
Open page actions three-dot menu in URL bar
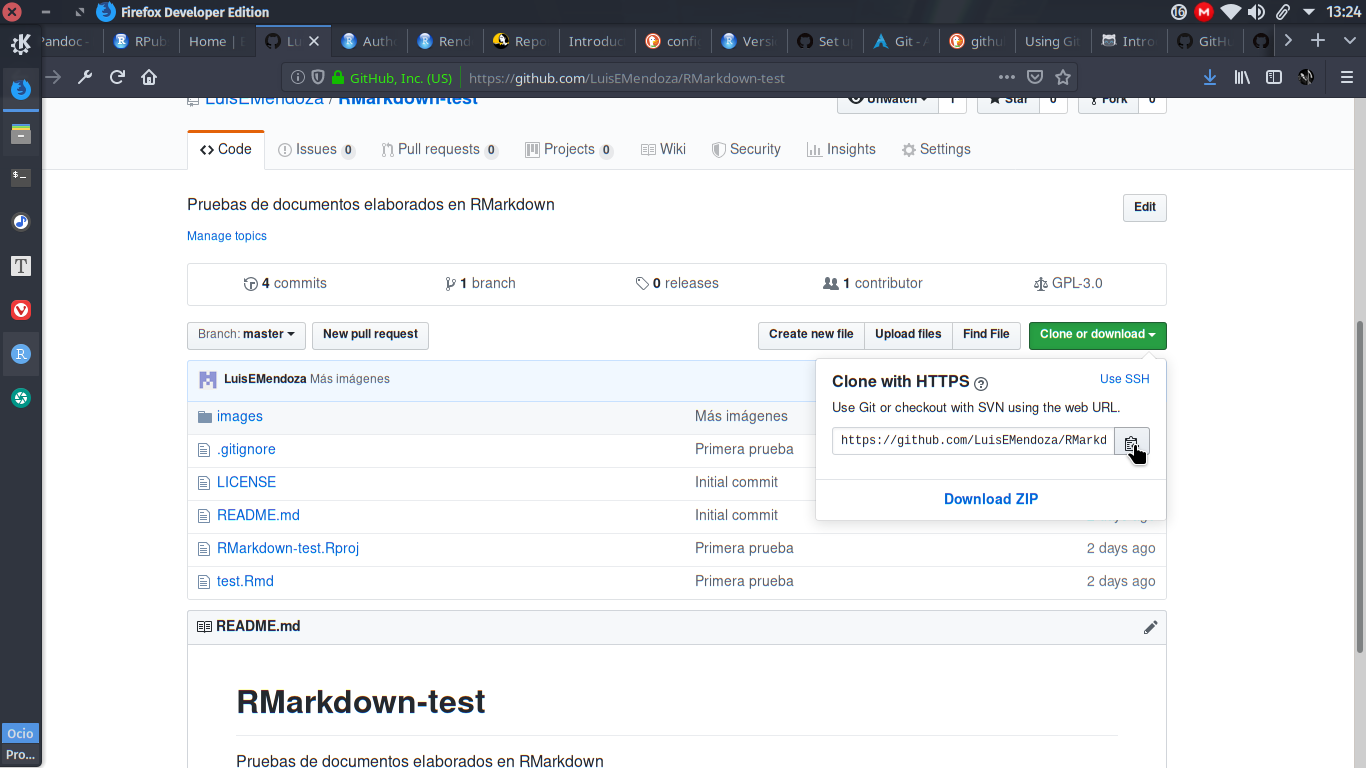click(1007, 77)
